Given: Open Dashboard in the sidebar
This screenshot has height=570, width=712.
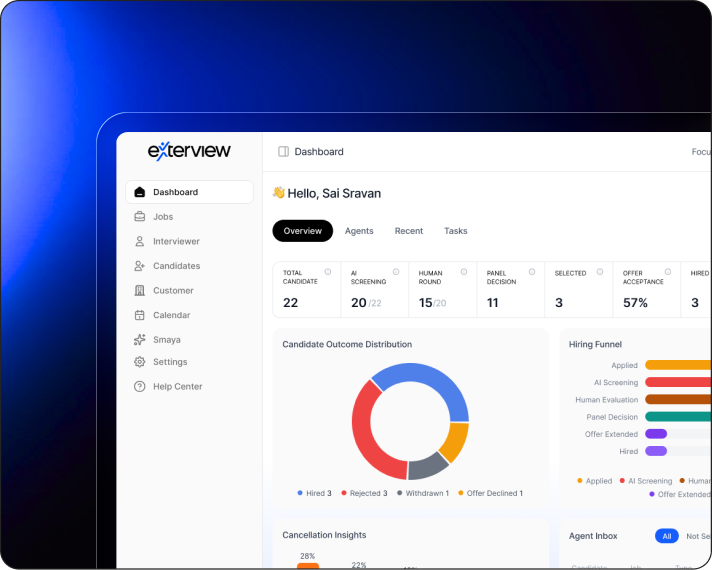Looking at the screenshot, I should click(x=189, y=192).
